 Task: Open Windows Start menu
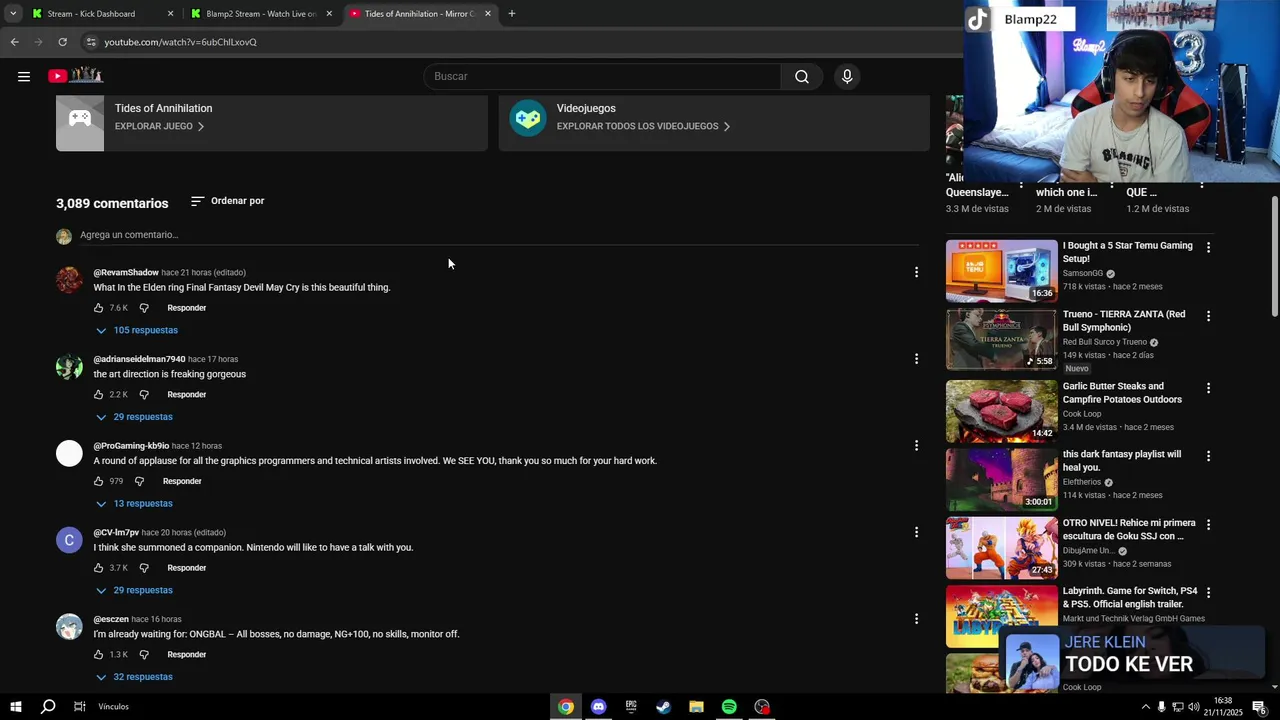coord(15,707)
